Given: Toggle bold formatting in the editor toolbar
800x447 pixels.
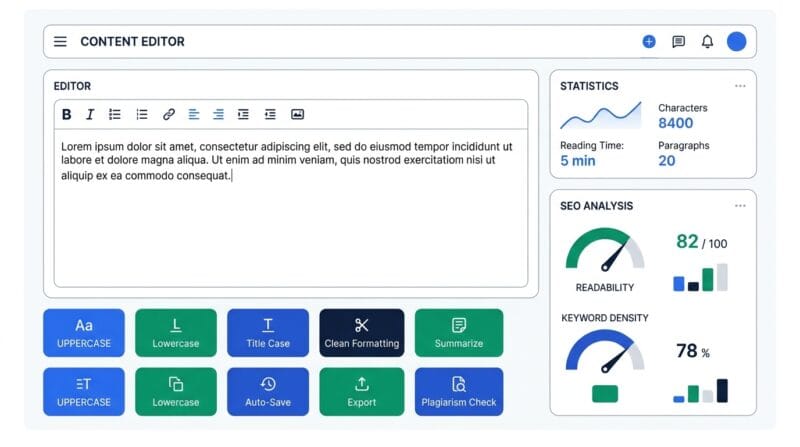Looking at the screenshot, I should tap(66, 114).
